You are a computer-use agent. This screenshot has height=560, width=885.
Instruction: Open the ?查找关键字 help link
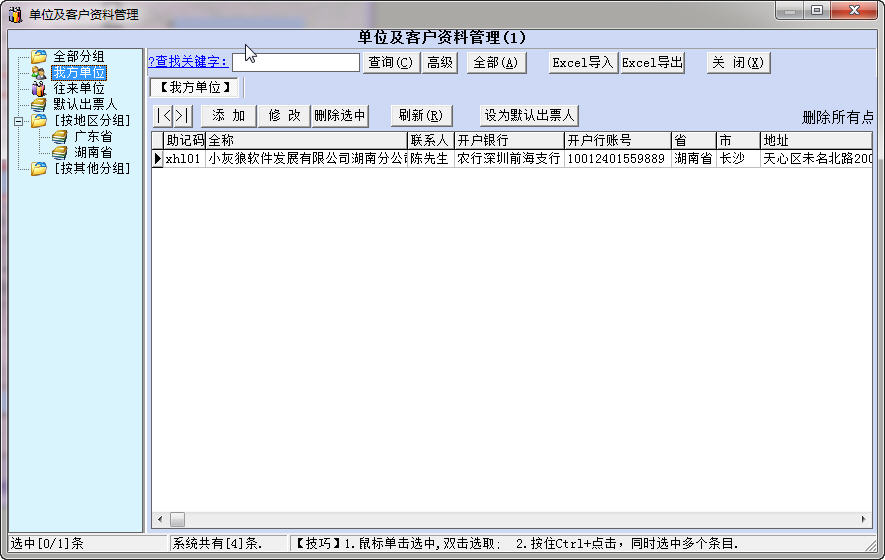188,63
